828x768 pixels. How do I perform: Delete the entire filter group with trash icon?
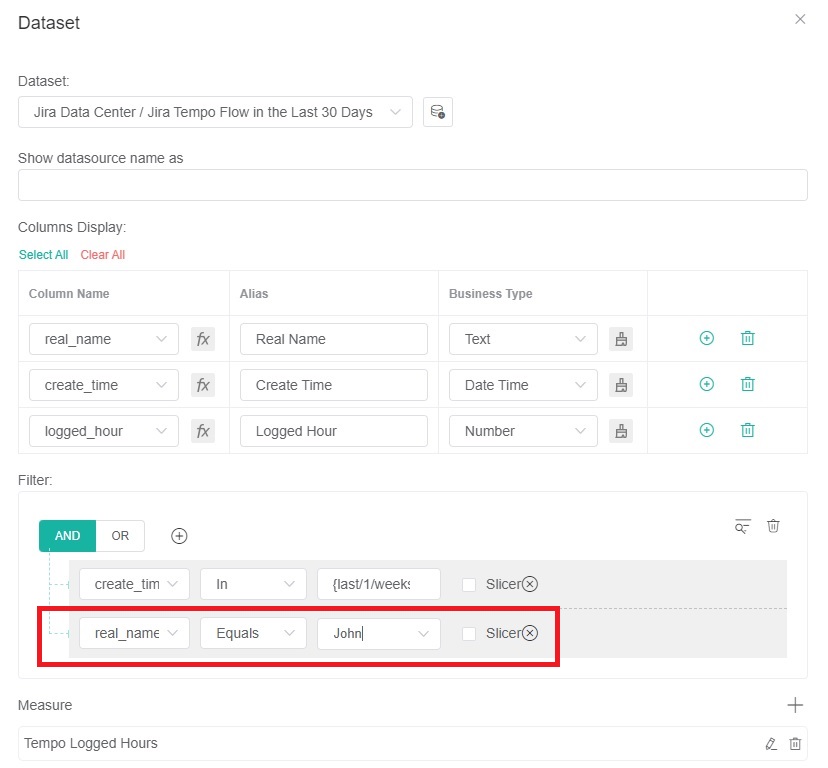tap(773, 526)
